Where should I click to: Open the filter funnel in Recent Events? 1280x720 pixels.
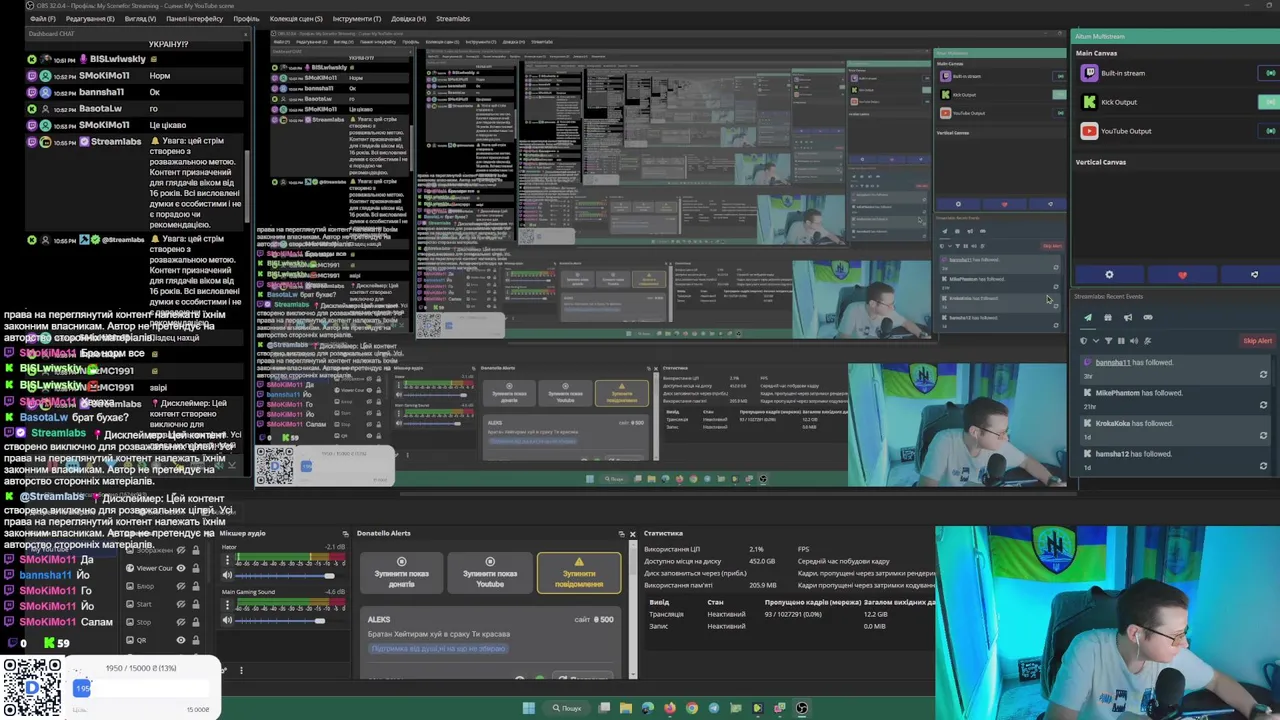point(1108,341)
